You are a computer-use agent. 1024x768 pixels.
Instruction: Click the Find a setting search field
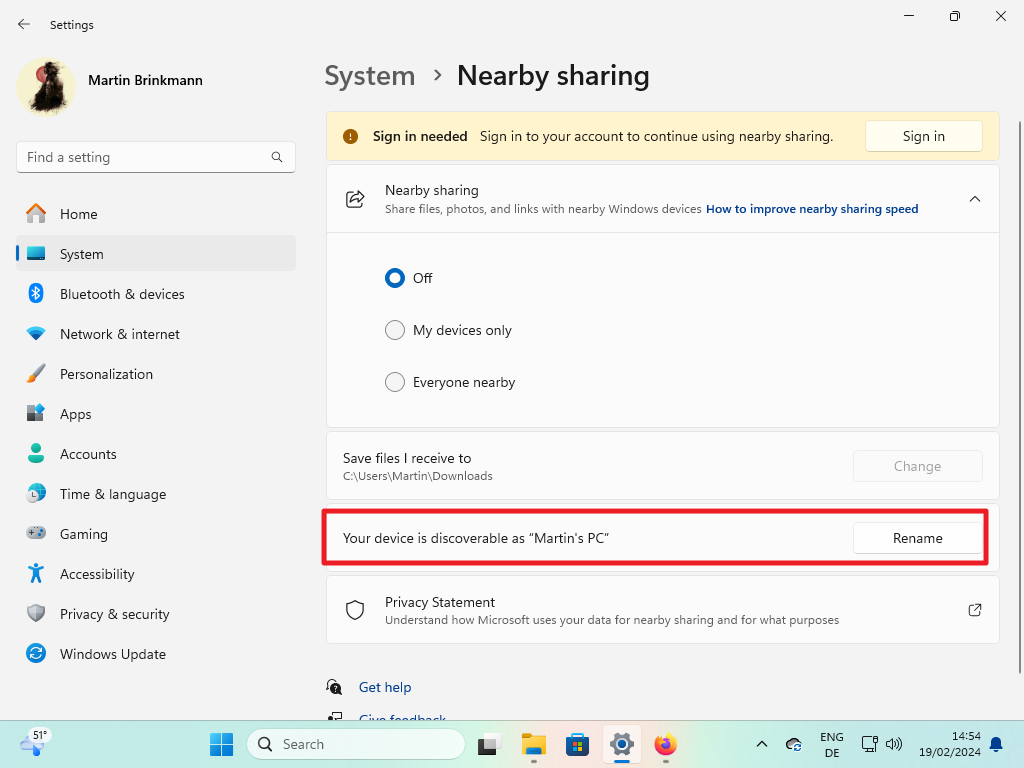tap(155, 157)
